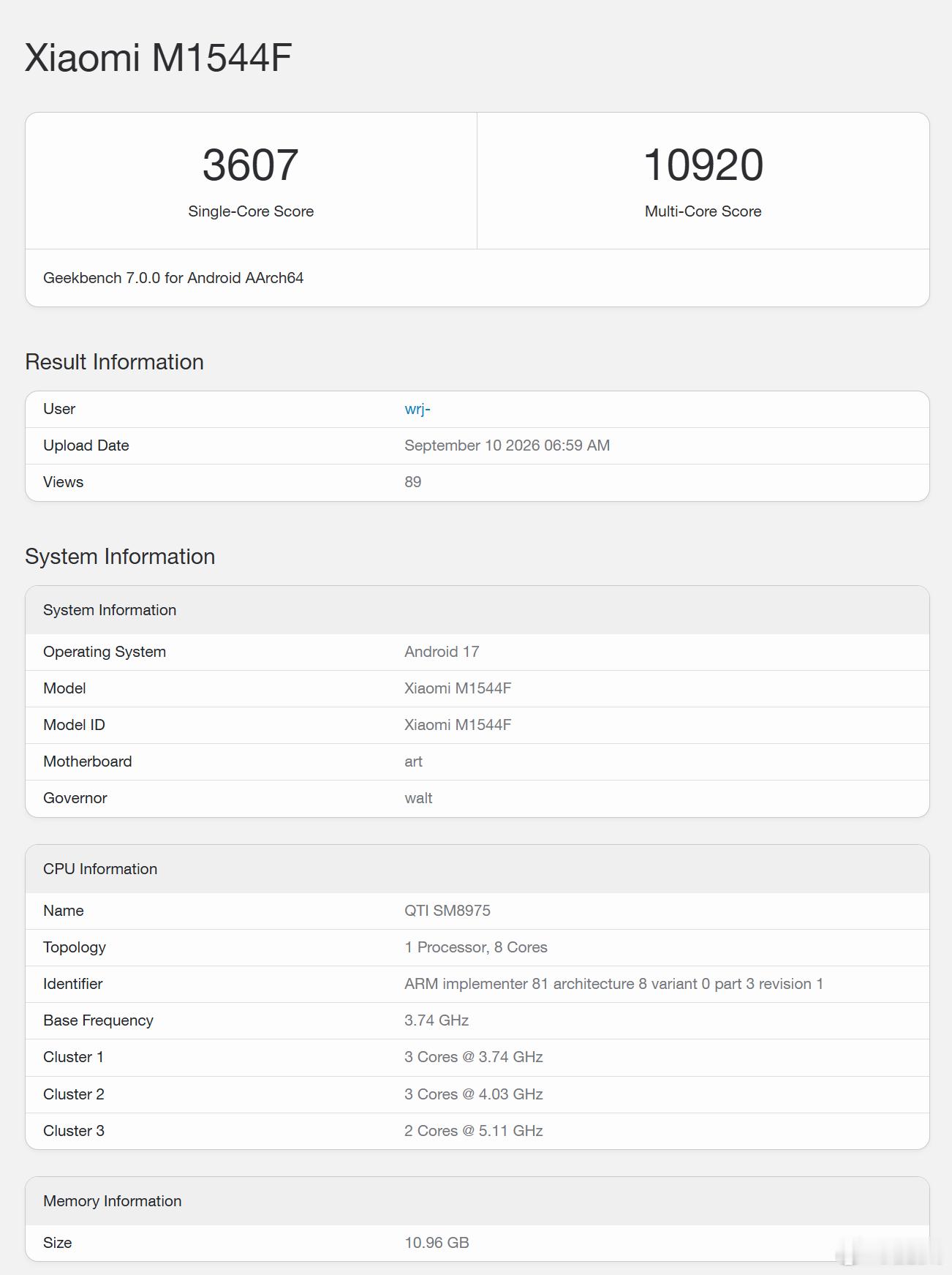Select the topology value 1 Processor, 8 Cores

[476, 947]
